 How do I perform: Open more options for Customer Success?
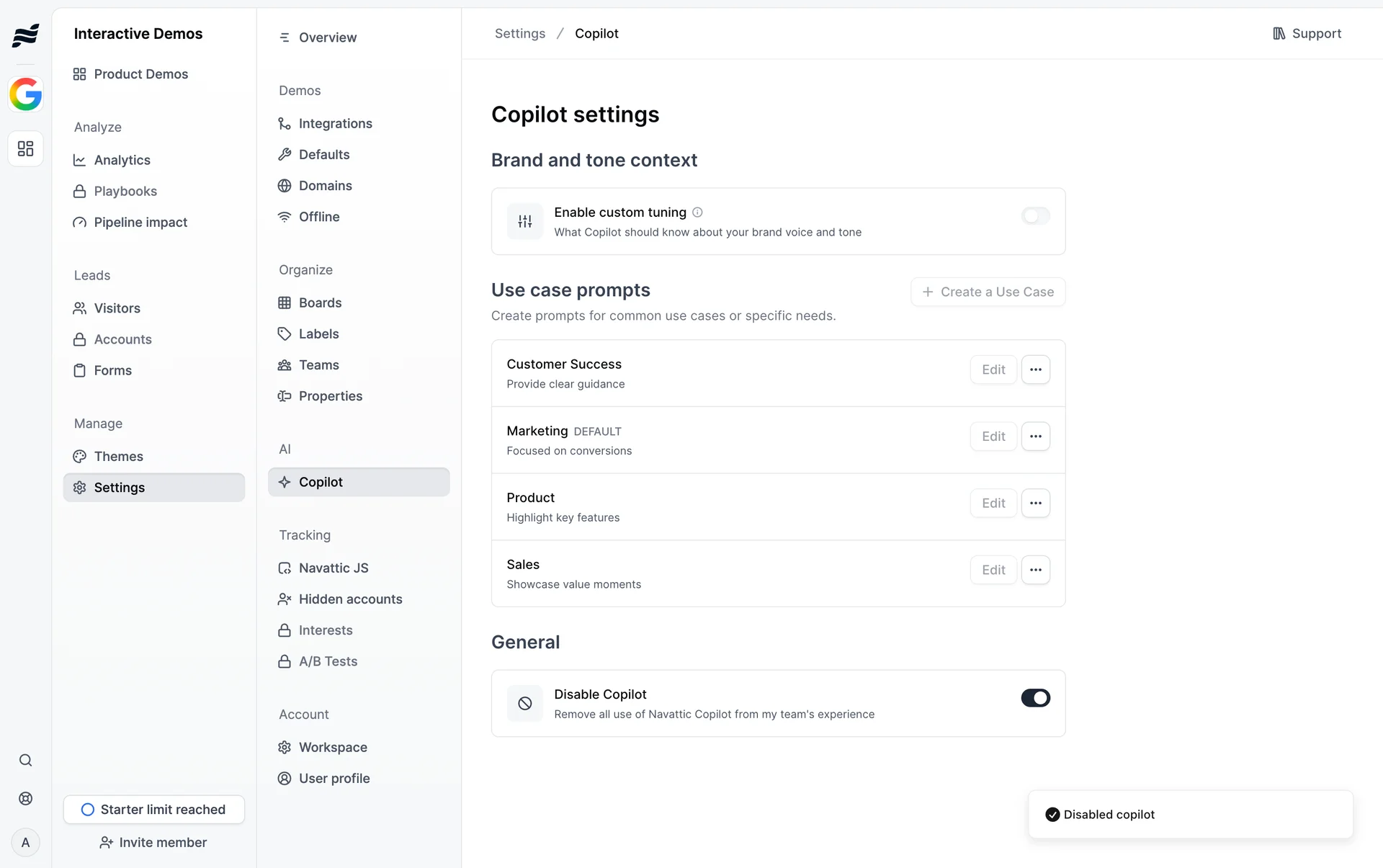(1036, 370)
